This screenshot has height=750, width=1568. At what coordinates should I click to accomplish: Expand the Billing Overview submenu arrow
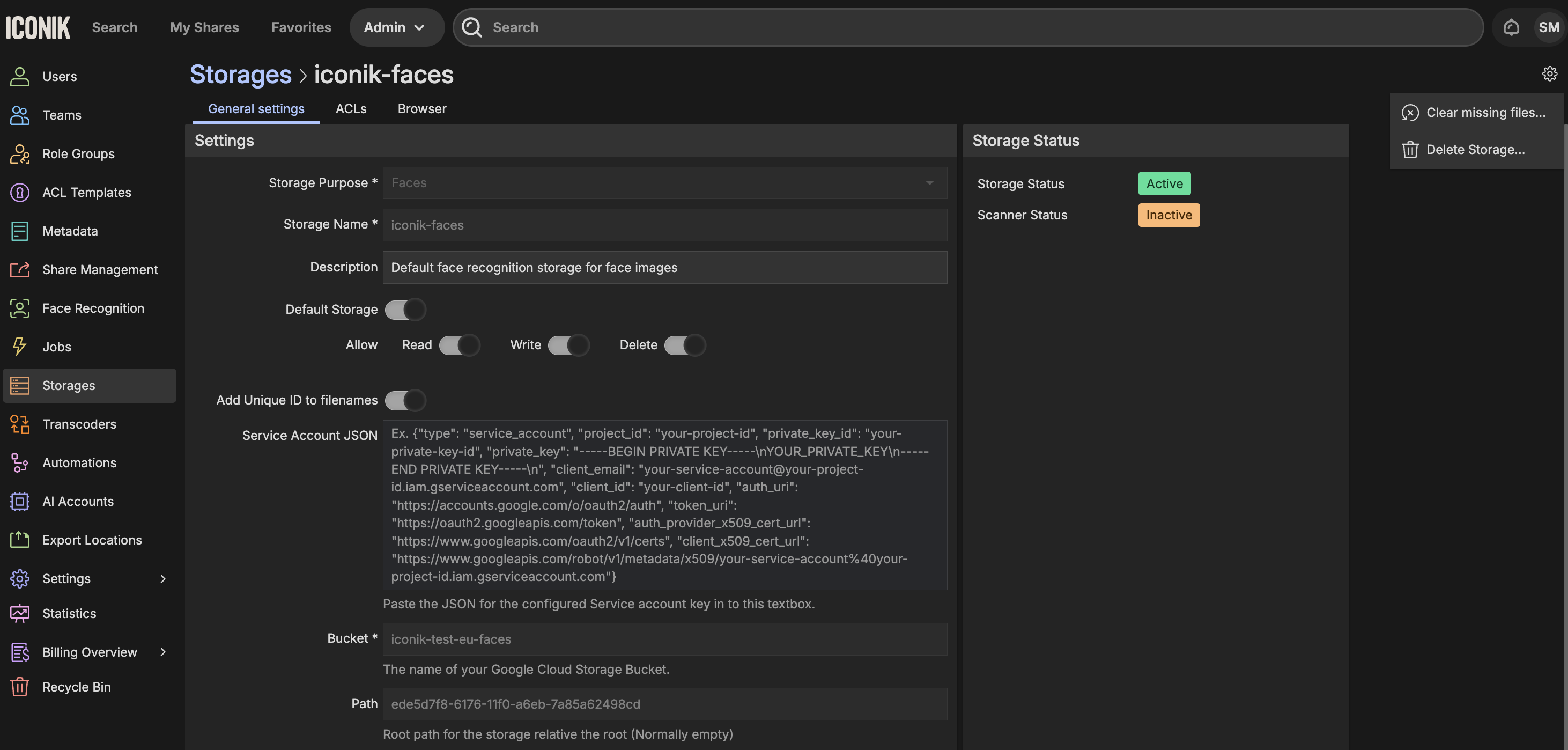[x=162, y=652]
